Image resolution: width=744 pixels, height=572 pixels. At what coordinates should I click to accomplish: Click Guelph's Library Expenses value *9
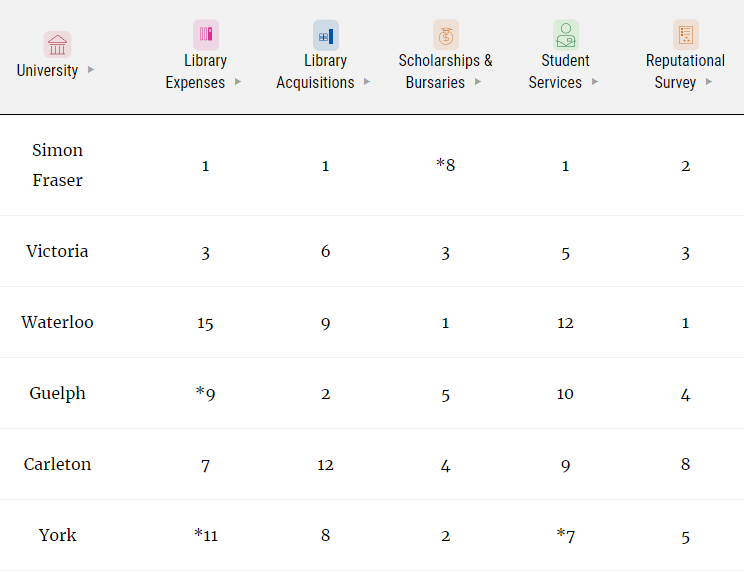pos(205,393)
